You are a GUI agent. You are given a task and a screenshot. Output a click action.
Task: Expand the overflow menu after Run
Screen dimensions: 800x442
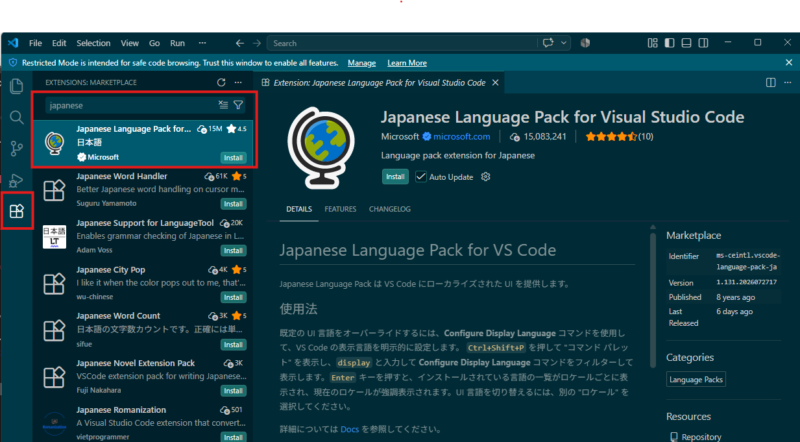coord(203,43)
